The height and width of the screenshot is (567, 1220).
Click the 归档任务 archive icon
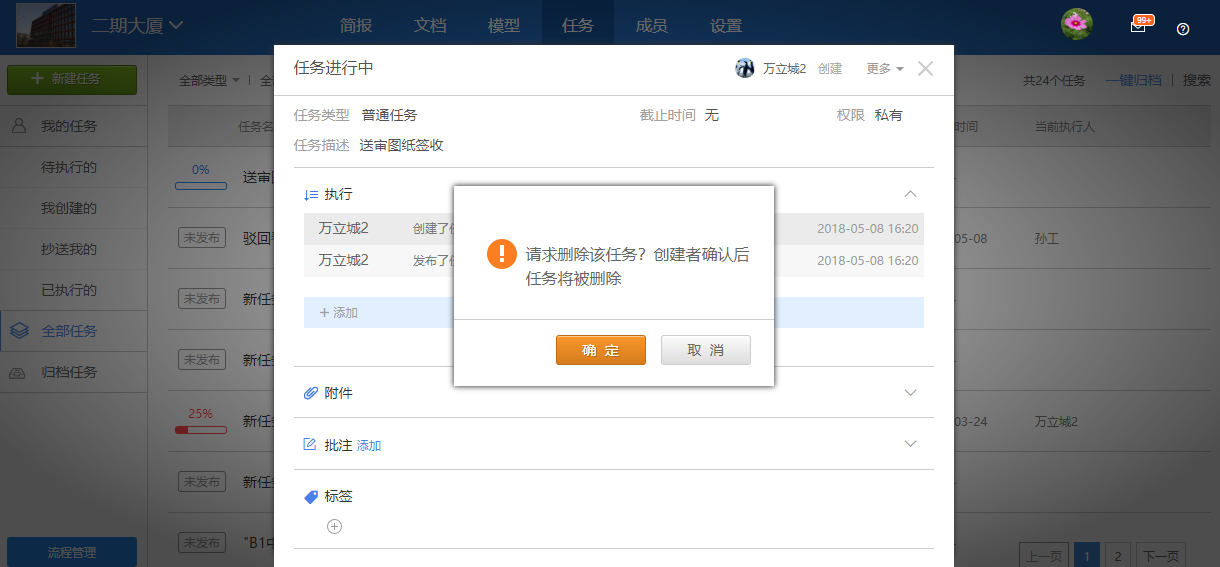[x=18, y=372]
